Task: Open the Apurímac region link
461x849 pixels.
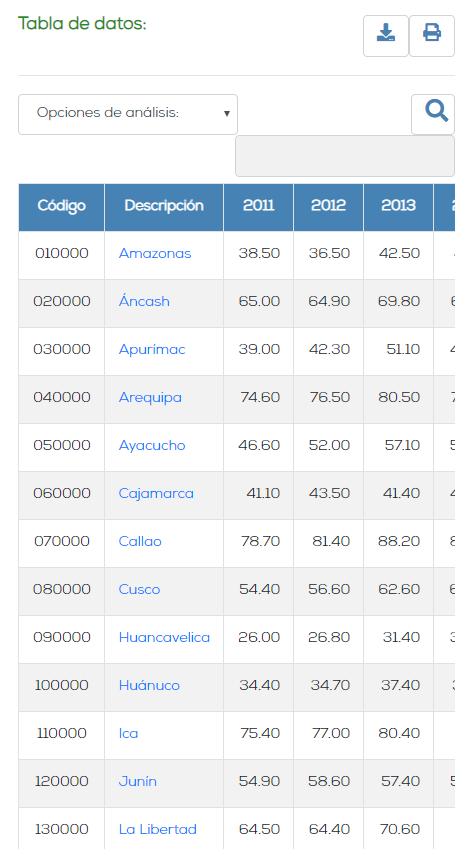Action: pyautogui.click(x=152, y=349)
